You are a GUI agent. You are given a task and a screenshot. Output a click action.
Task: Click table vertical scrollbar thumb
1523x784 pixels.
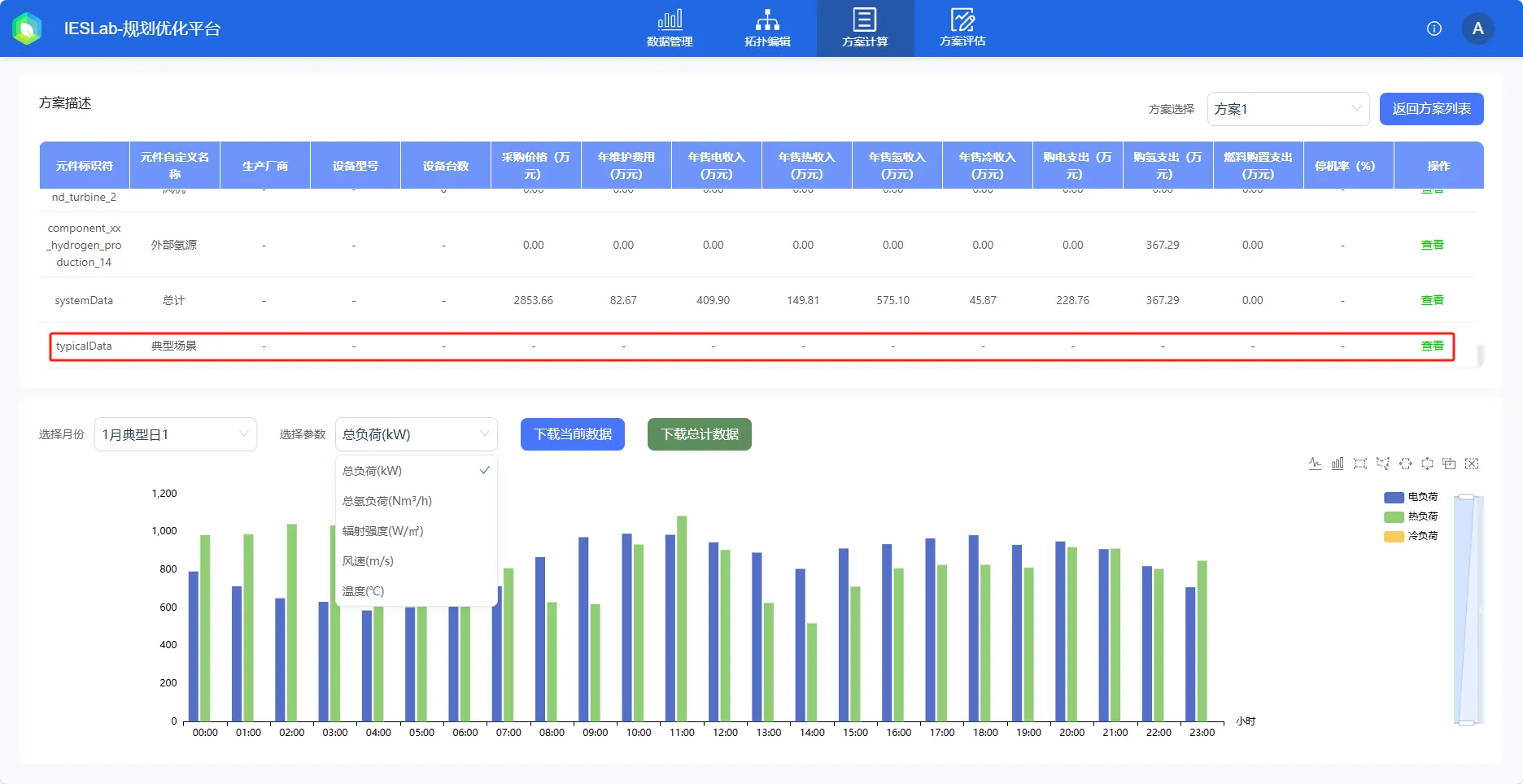coord(1480,356)
